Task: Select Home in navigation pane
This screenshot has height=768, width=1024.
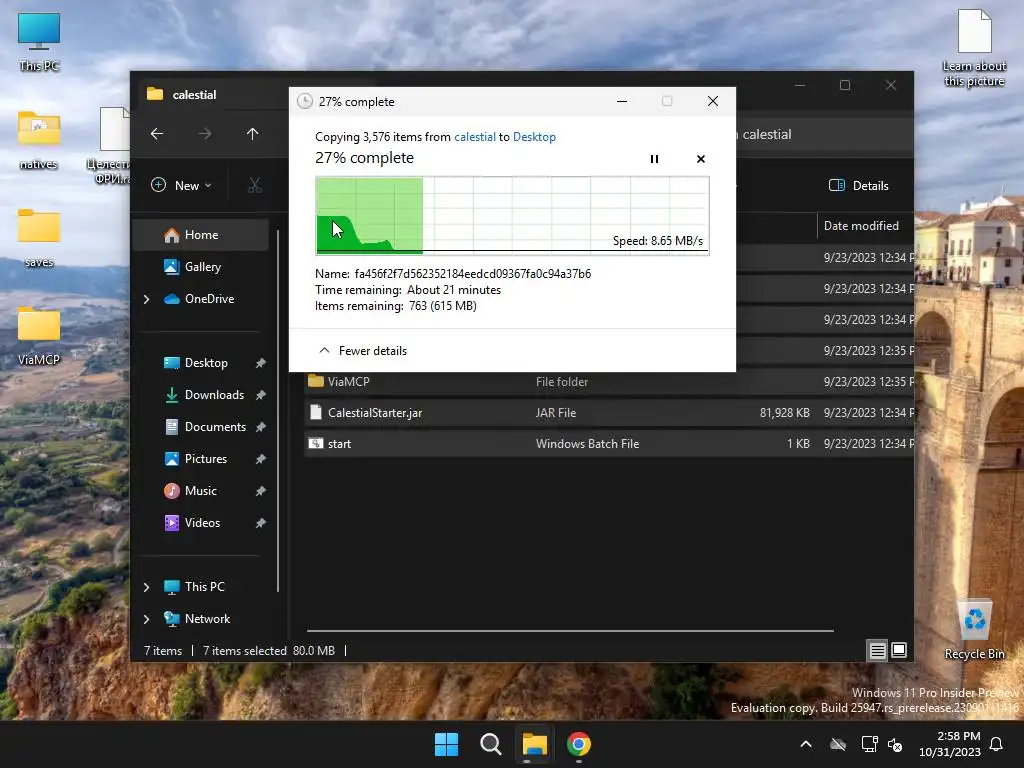Action: [x=201, y=235]
